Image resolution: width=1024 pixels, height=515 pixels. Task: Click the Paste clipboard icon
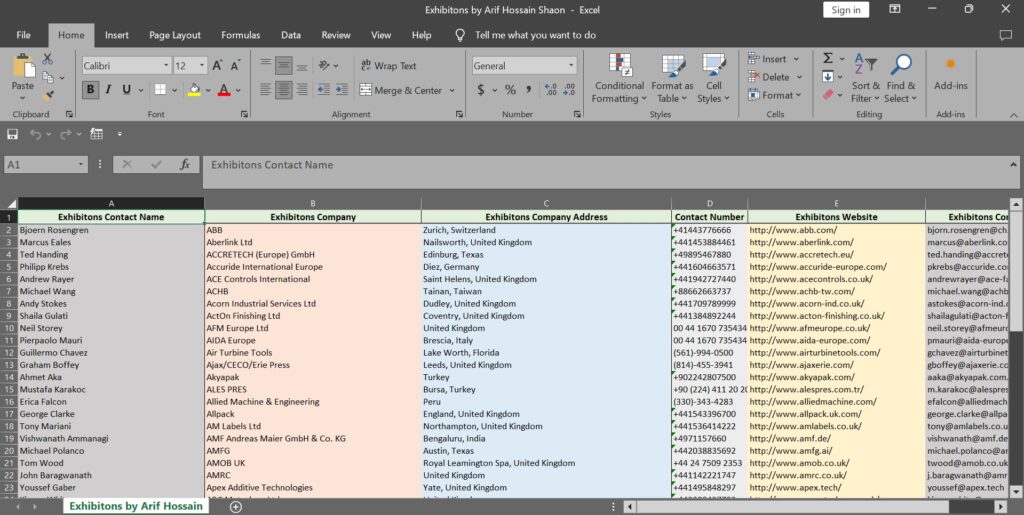point(23,67)
